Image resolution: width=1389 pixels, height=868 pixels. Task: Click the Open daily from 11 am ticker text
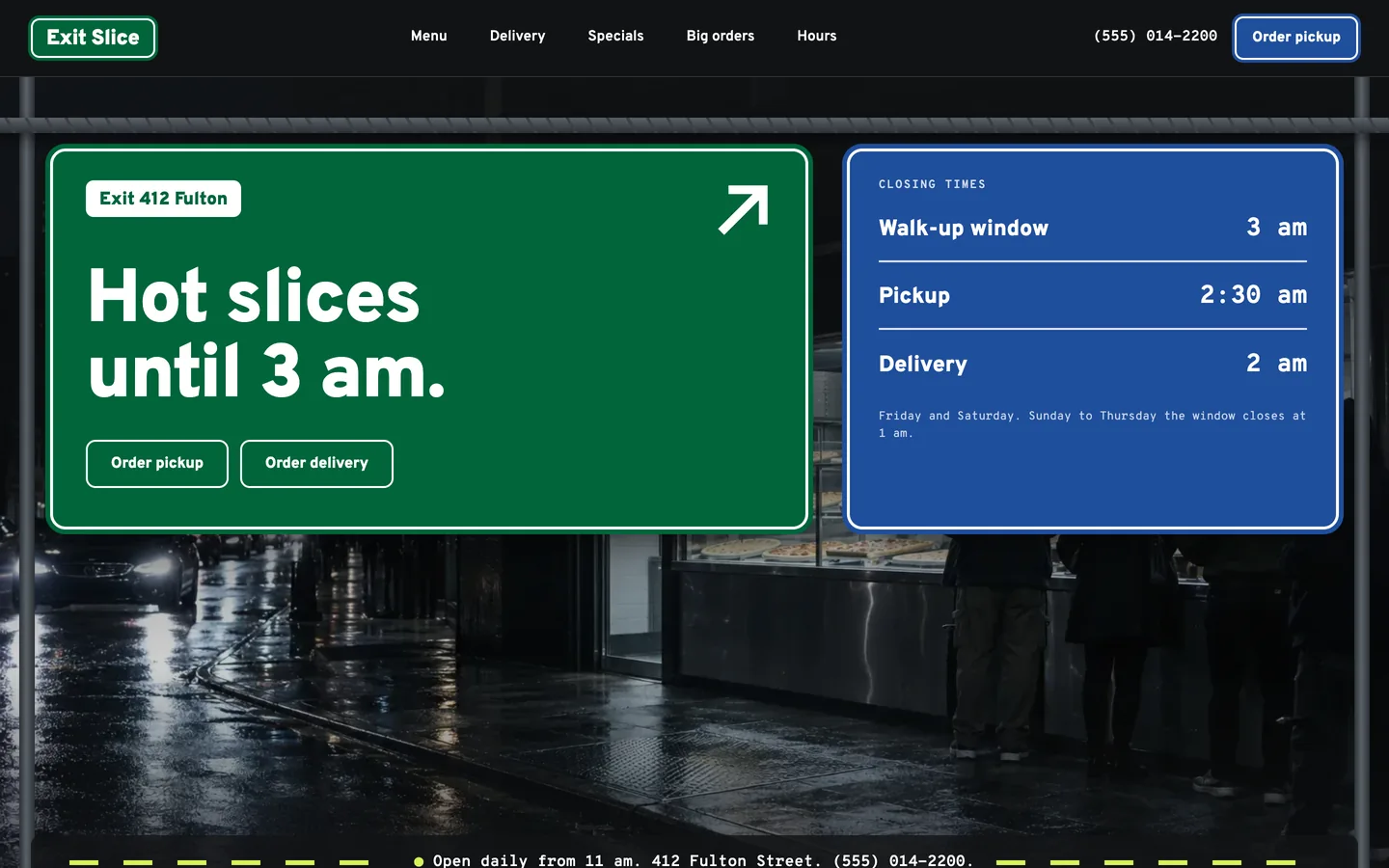point(703,860)
